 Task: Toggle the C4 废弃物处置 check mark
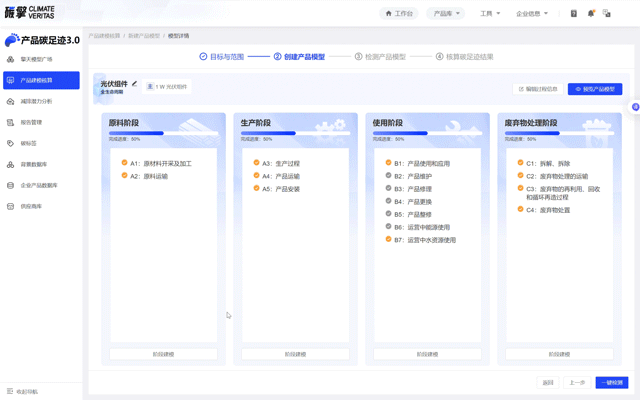(520, 210)
